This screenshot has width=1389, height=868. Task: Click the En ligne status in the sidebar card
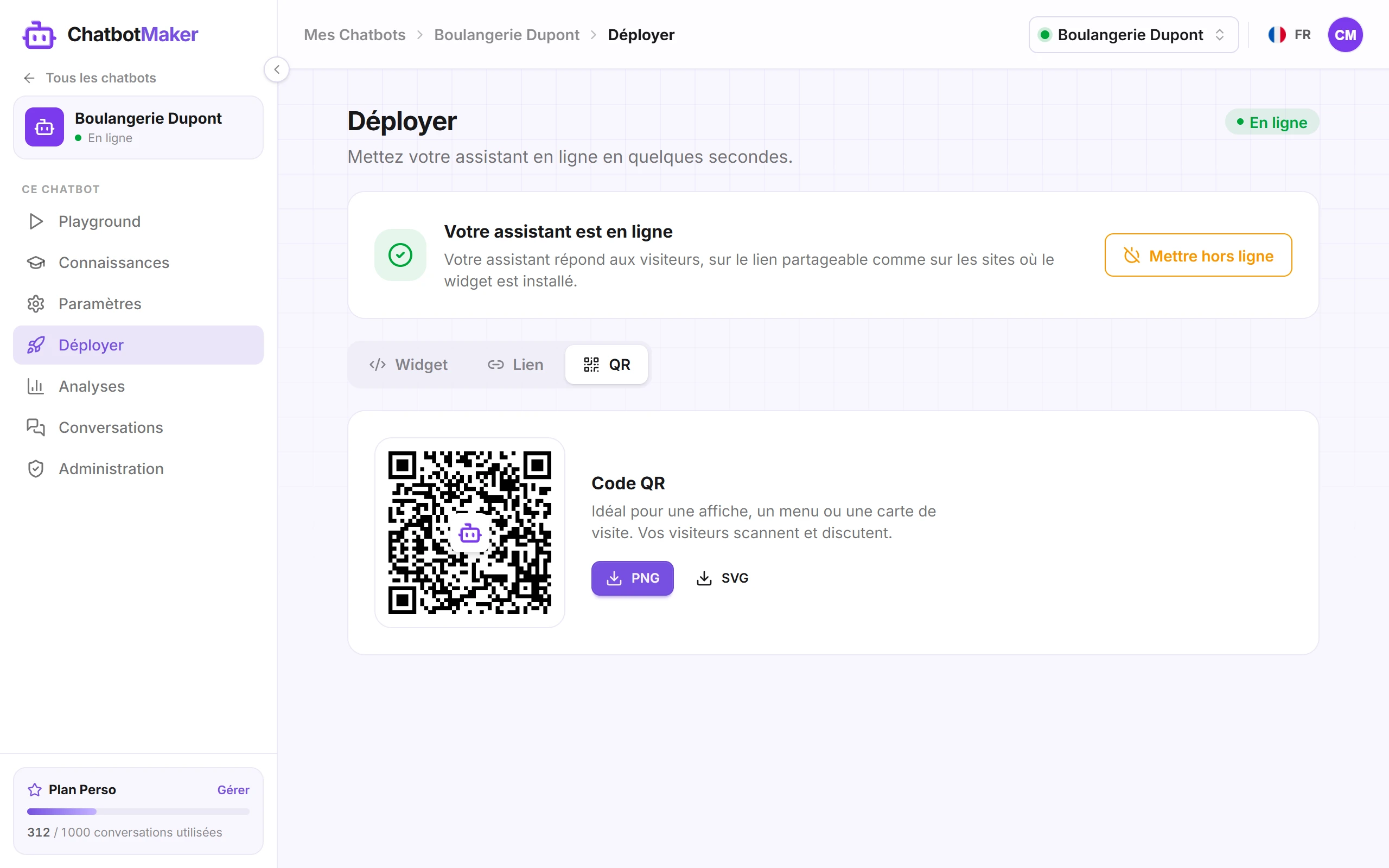click(x=104, y=138)
